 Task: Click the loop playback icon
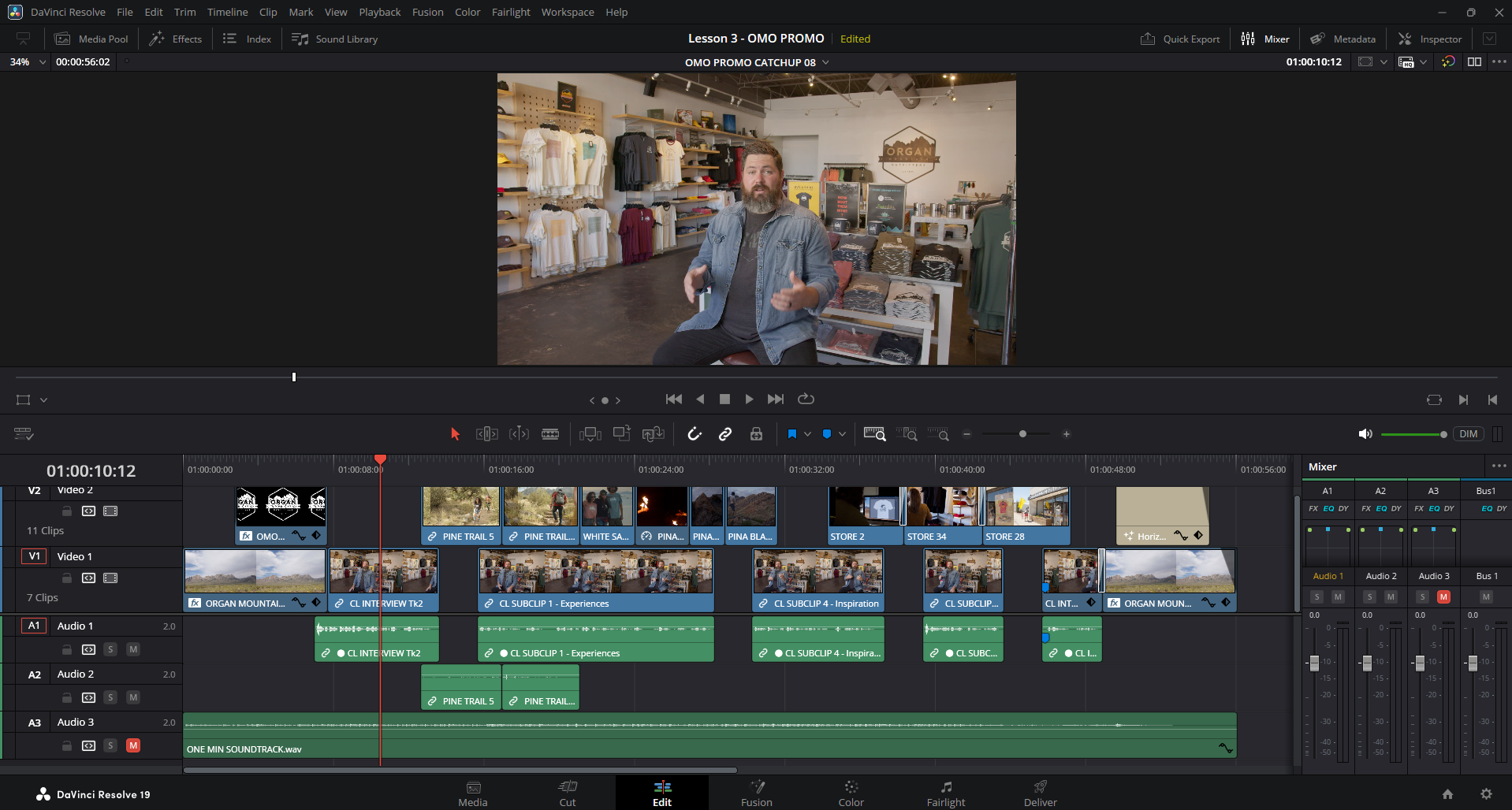point(806,399)
